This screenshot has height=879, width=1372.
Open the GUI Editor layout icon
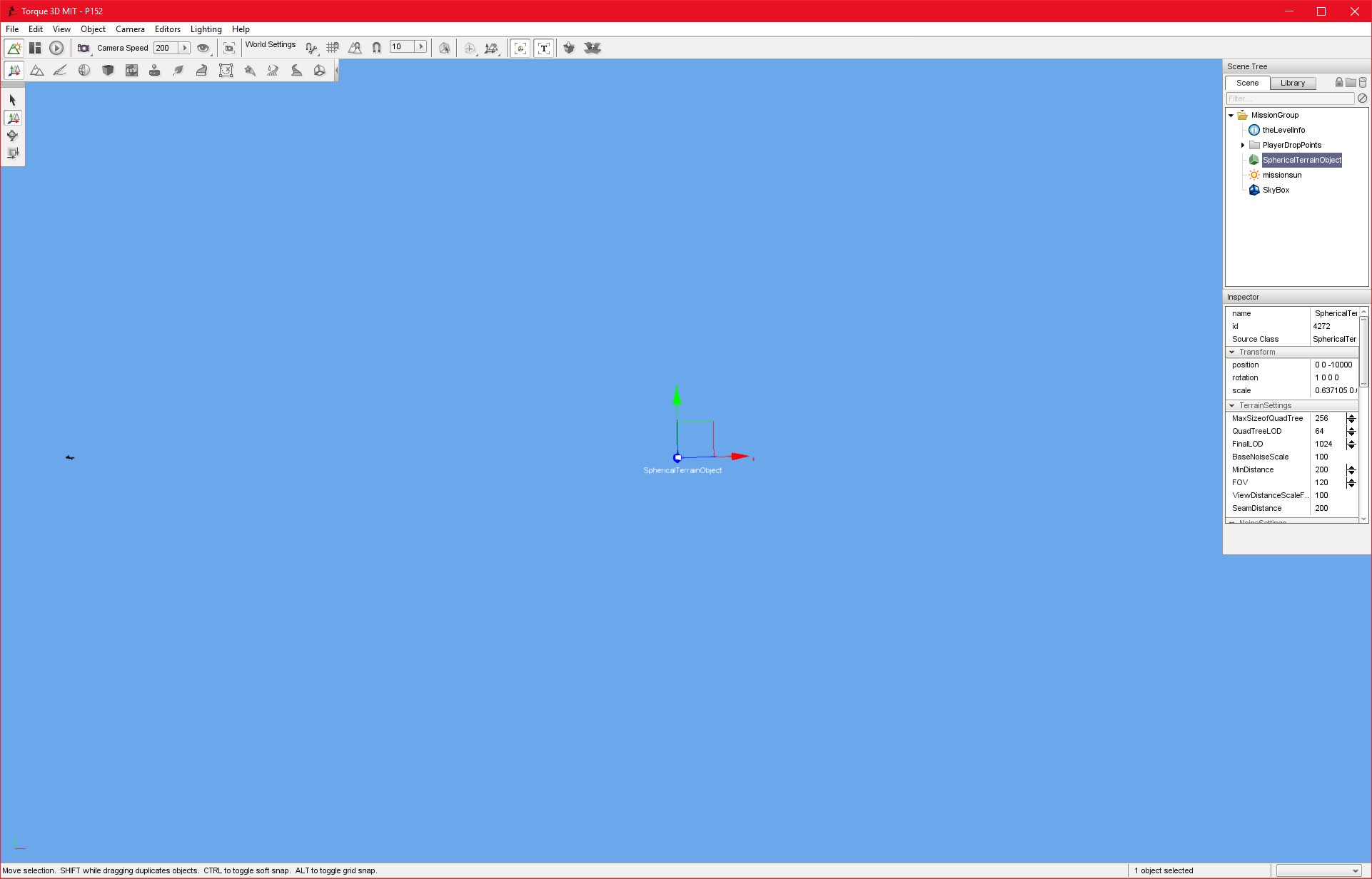pos(35,48)
